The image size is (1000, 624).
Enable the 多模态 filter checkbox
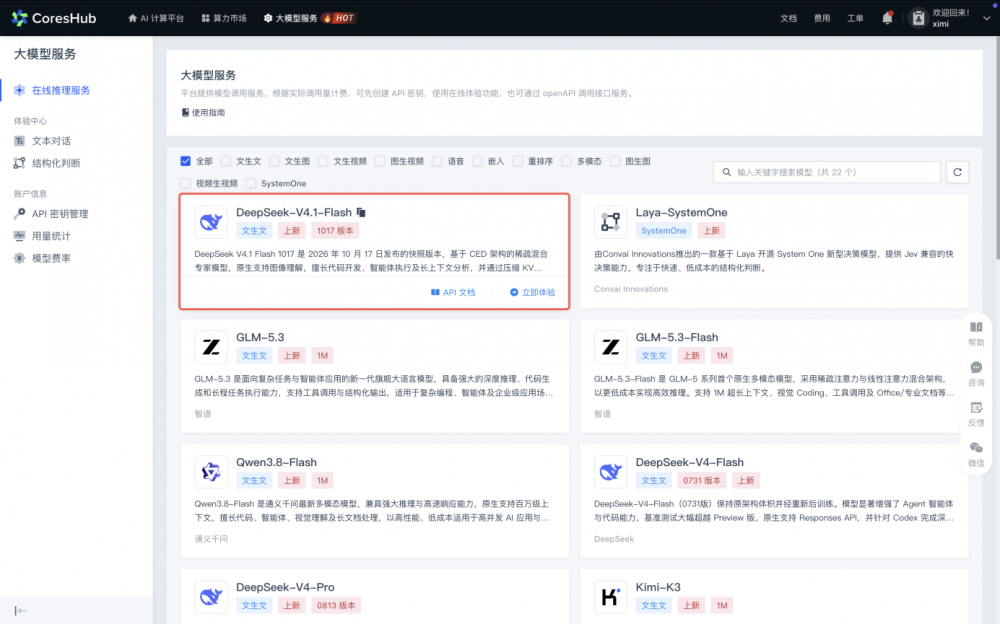[x=566, y=161]
